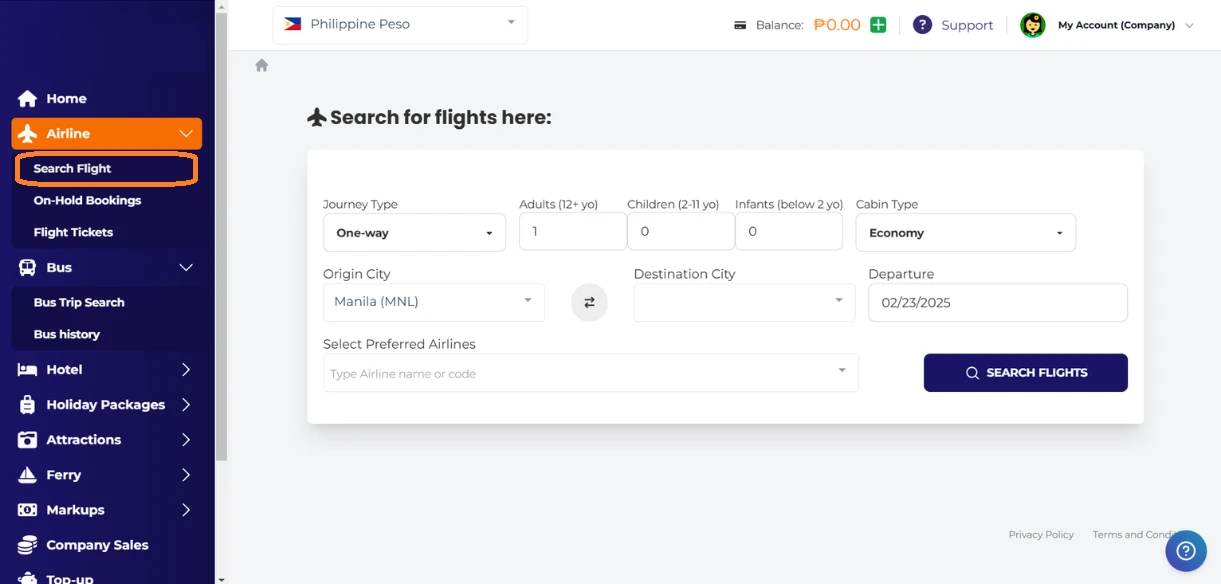
Task: Open the help chat bubble icon
Action: [1186, 551]
